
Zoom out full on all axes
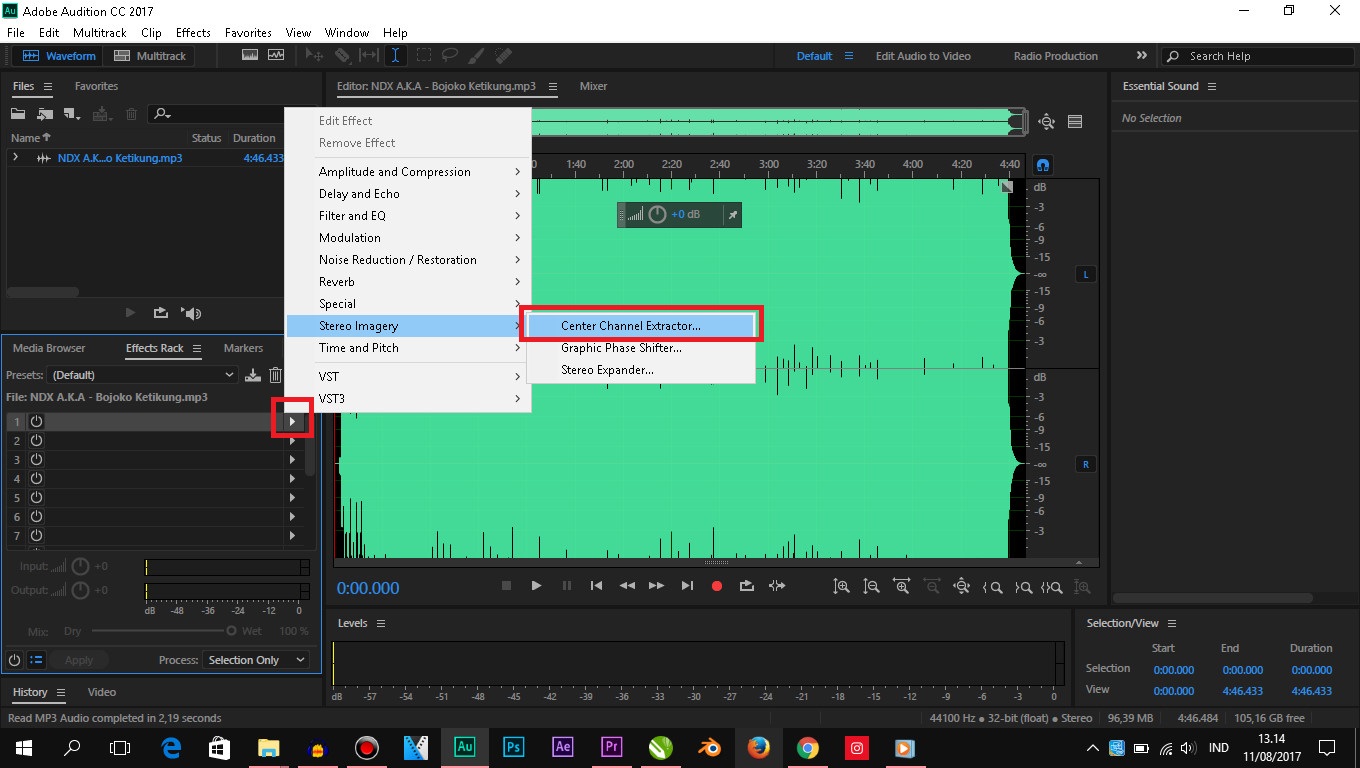tap(961, 587)
